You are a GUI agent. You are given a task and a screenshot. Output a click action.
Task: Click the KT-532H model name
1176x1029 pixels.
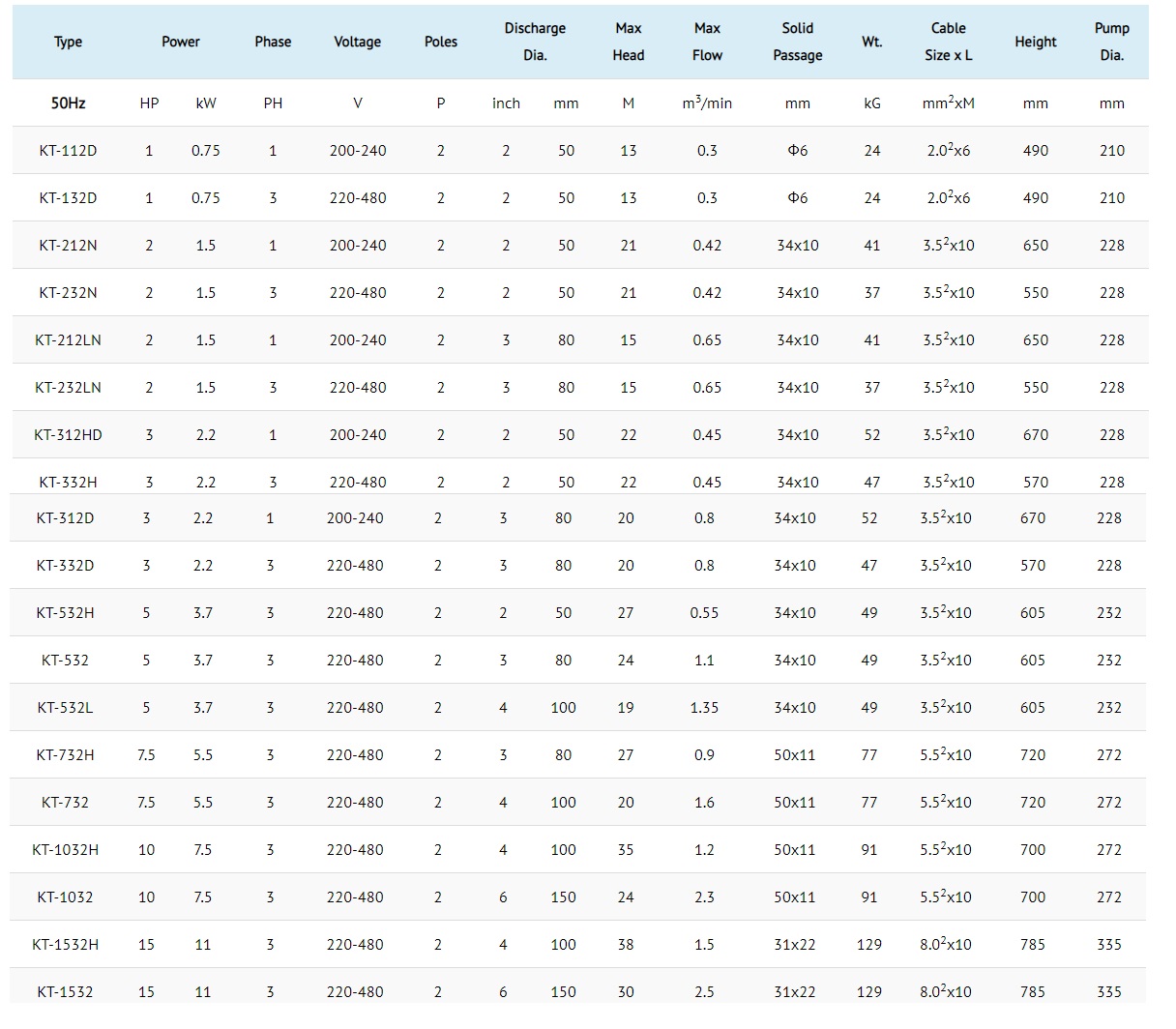pos(65,613)
